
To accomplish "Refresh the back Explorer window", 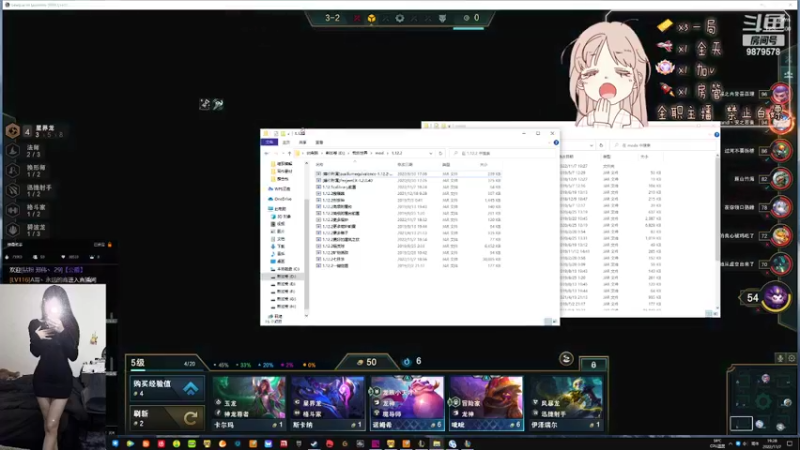I will pos(601,145).
